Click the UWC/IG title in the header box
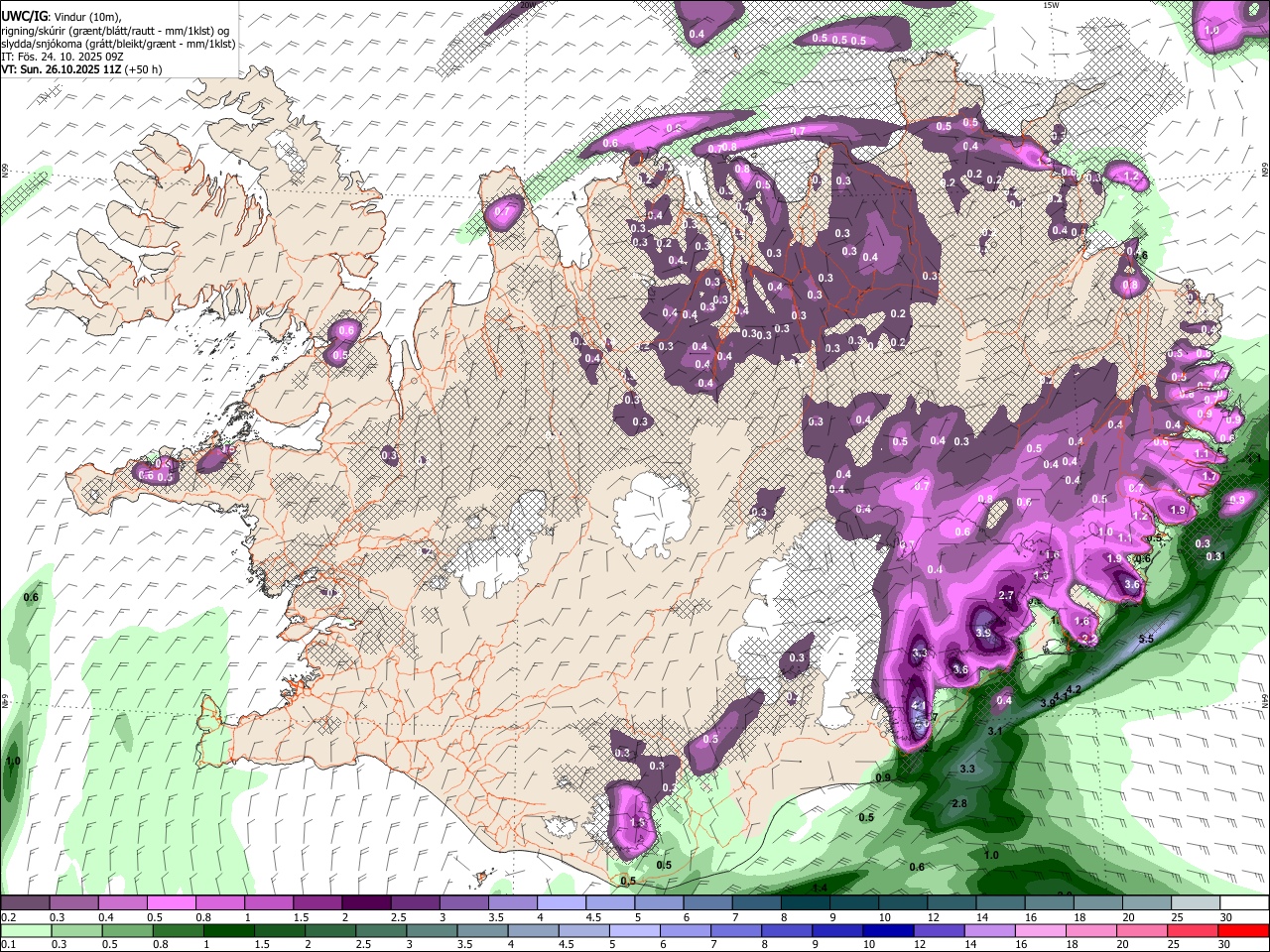The image size is (1270, 952). (23, 16)
